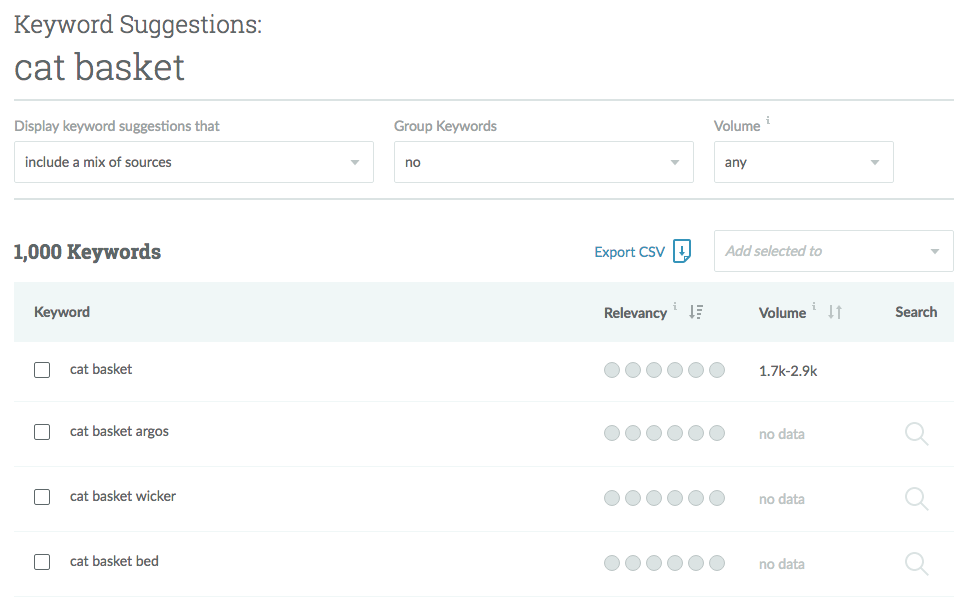
Task: Click the cat basket wicker keyword text
Action: [x=123, y=496]
